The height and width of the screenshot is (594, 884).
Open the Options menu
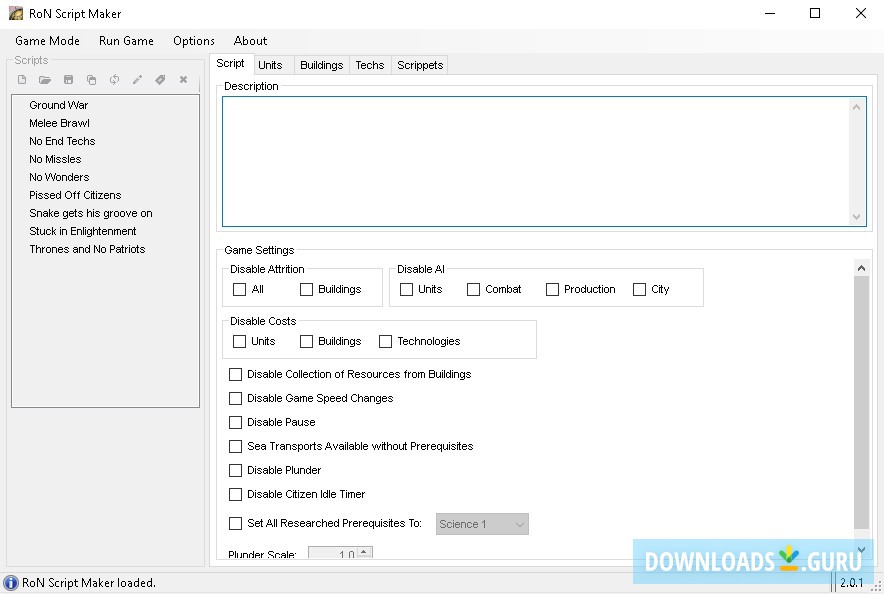pyautogui.click(x=193, y=41)
